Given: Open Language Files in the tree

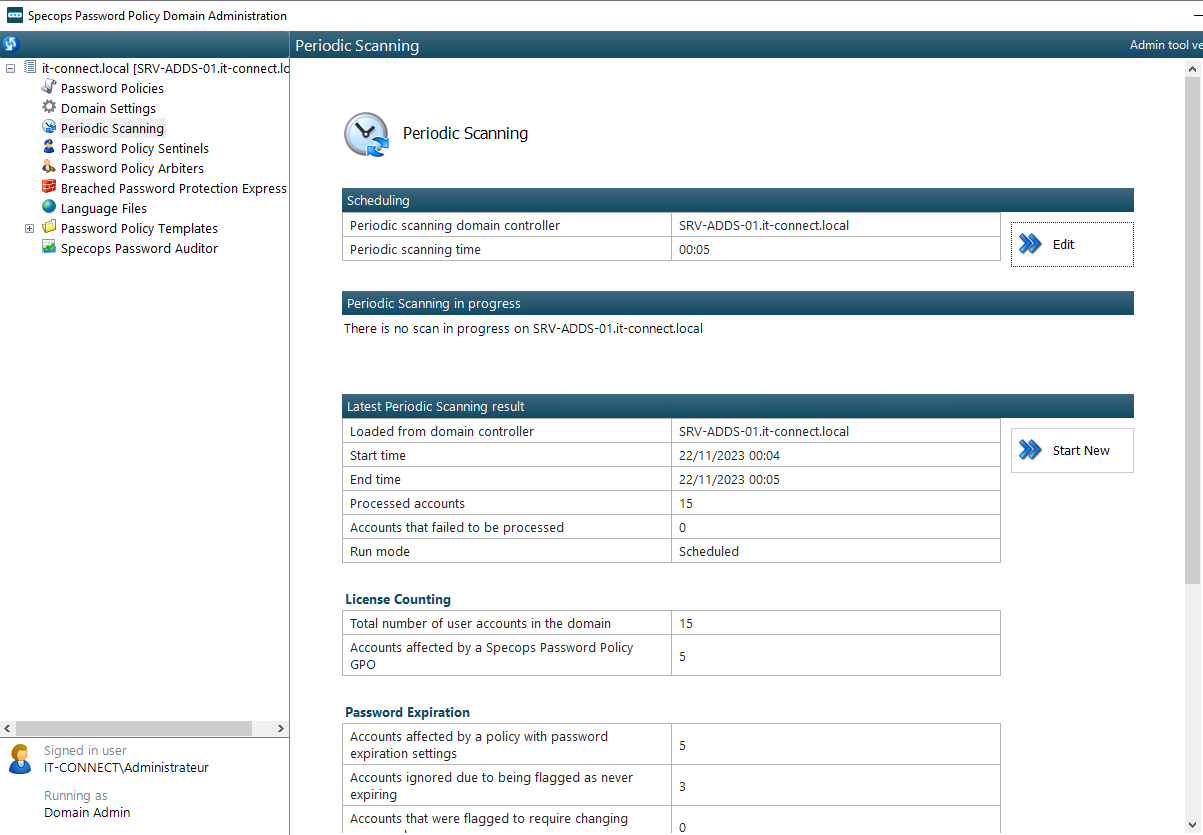Looking at the screenshot, I should tap(104, 208).
